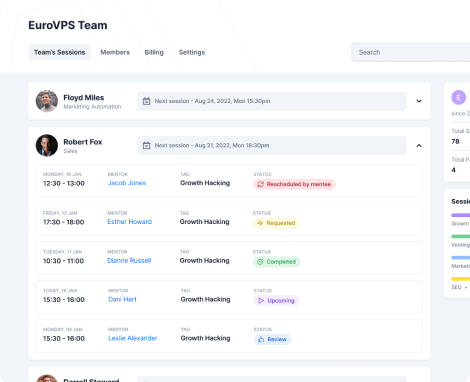470x382 pixels.
Task: Switch to the Members tab
Action: [x=115, y=52]
